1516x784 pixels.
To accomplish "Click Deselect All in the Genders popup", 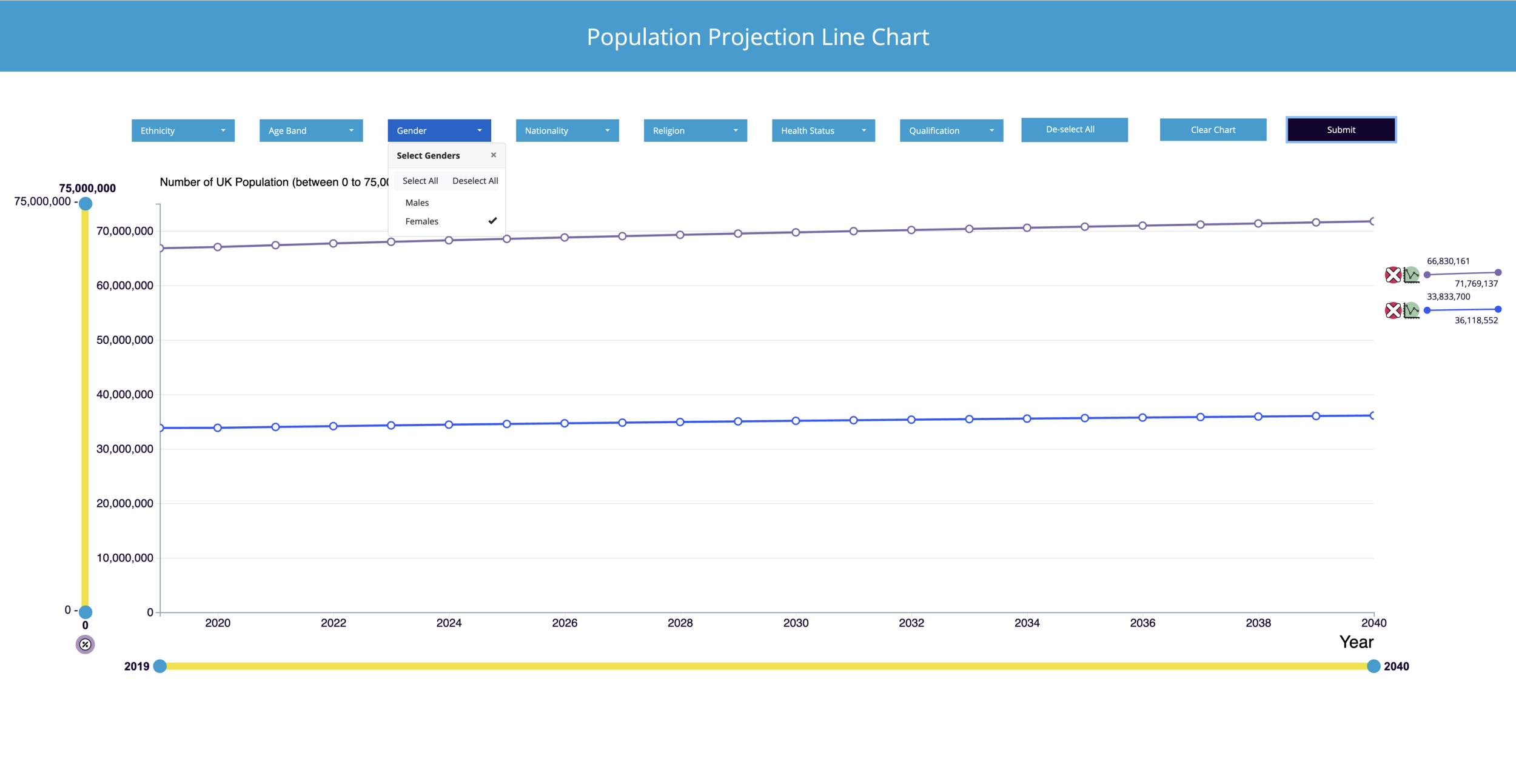I will pyautogui.click(x=475, y=181).
